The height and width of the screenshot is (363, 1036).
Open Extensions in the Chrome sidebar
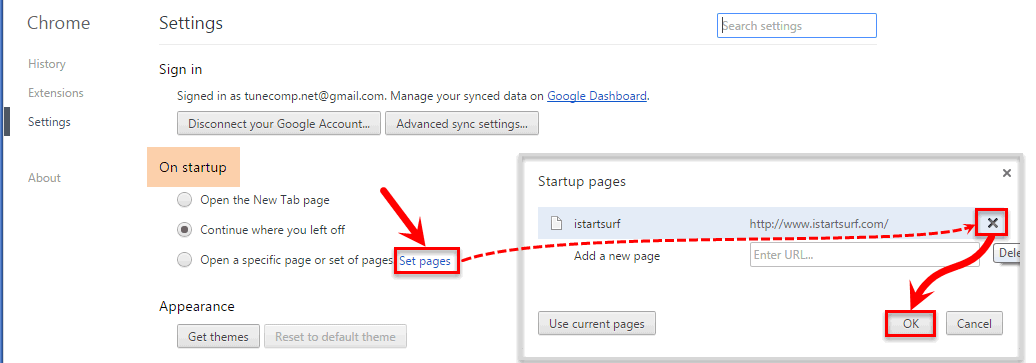[56, 93]
